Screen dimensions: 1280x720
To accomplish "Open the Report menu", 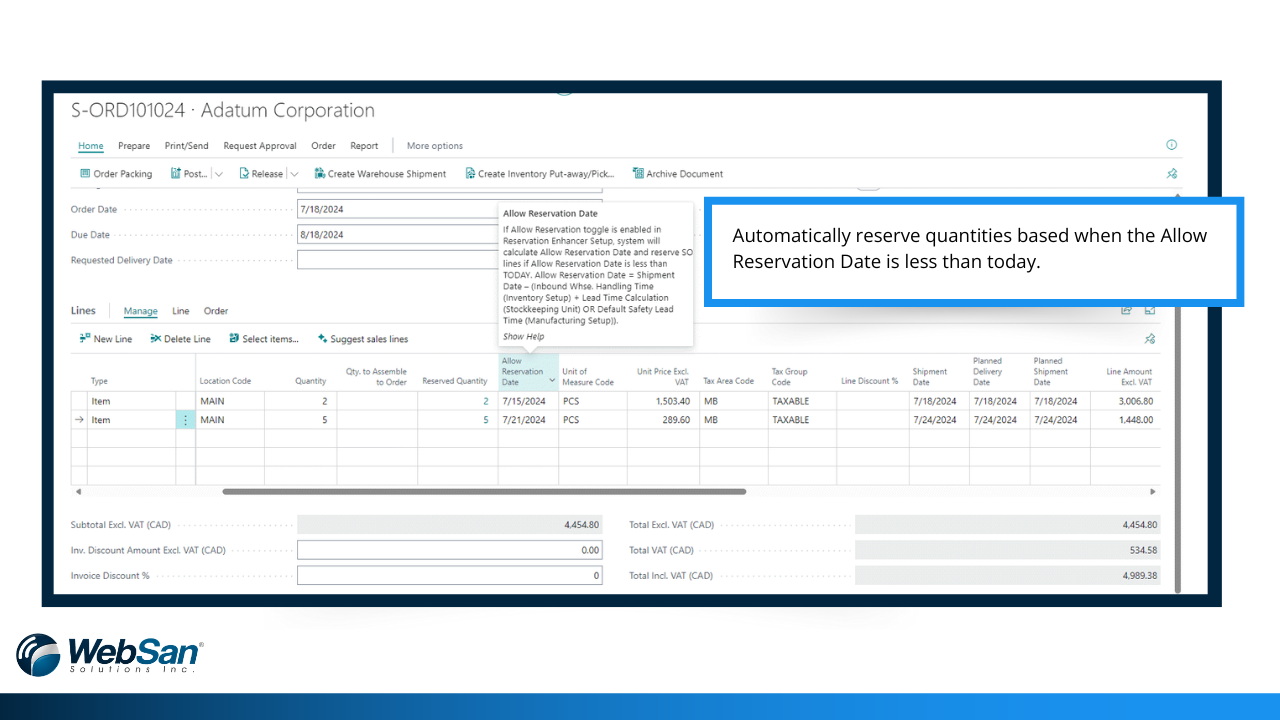I will click(x=364, y=146).
